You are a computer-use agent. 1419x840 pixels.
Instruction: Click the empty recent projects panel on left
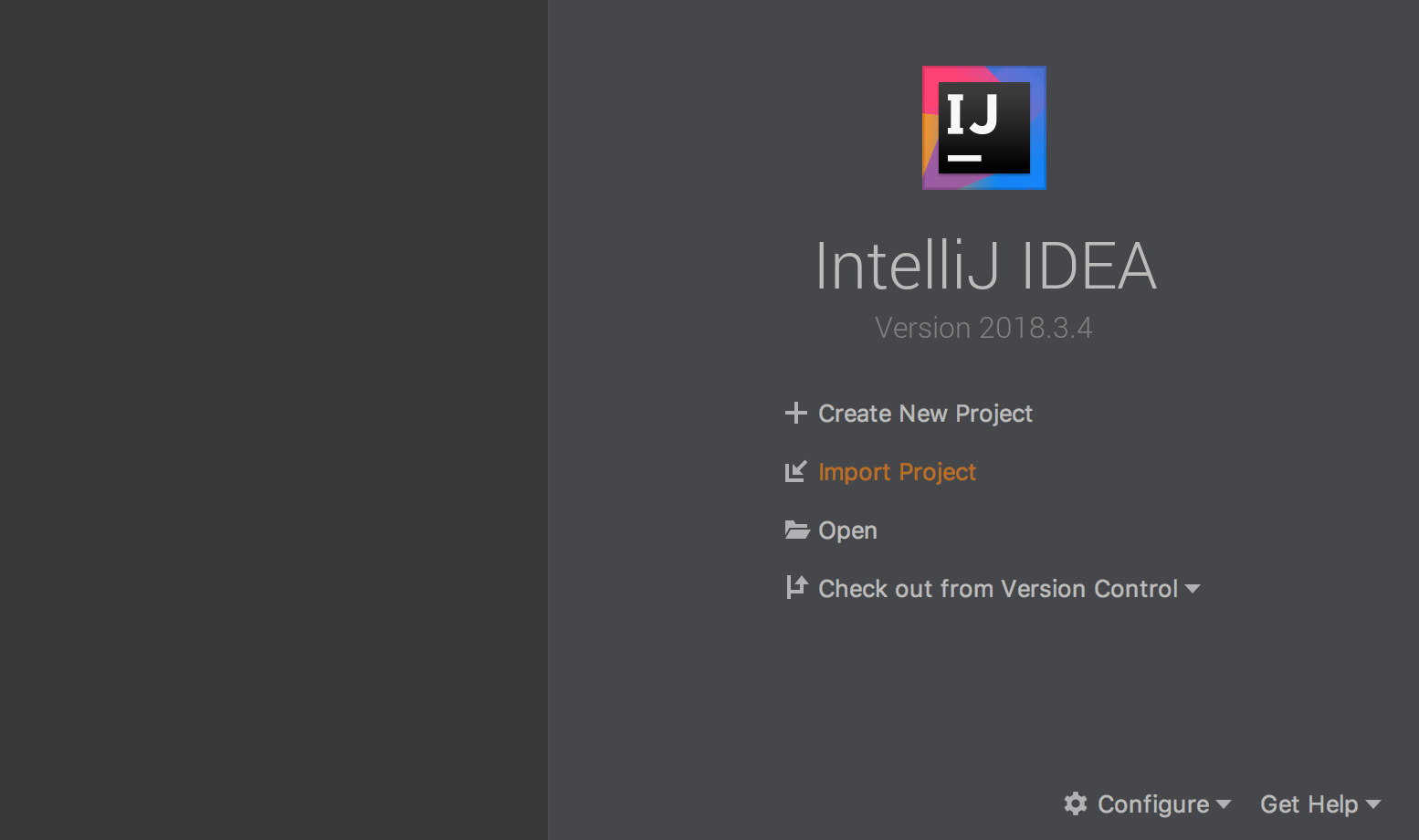click(x=273, y=420)
